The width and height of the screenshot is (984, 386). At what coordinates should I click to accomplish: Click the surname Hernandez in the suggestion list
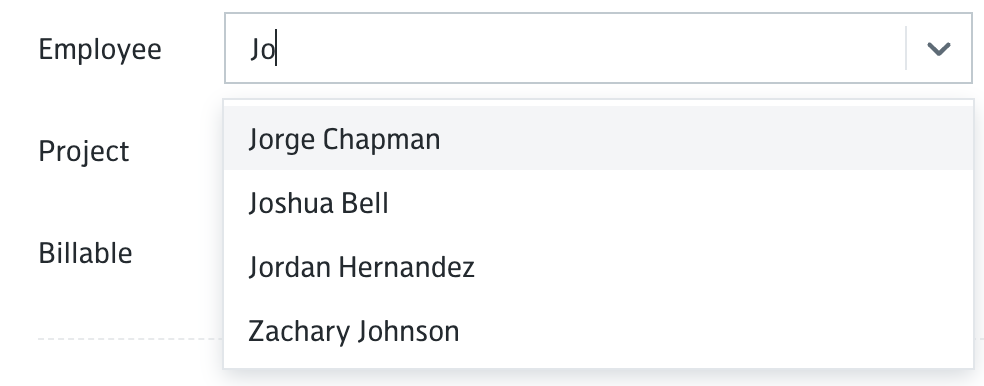[406, 267]
